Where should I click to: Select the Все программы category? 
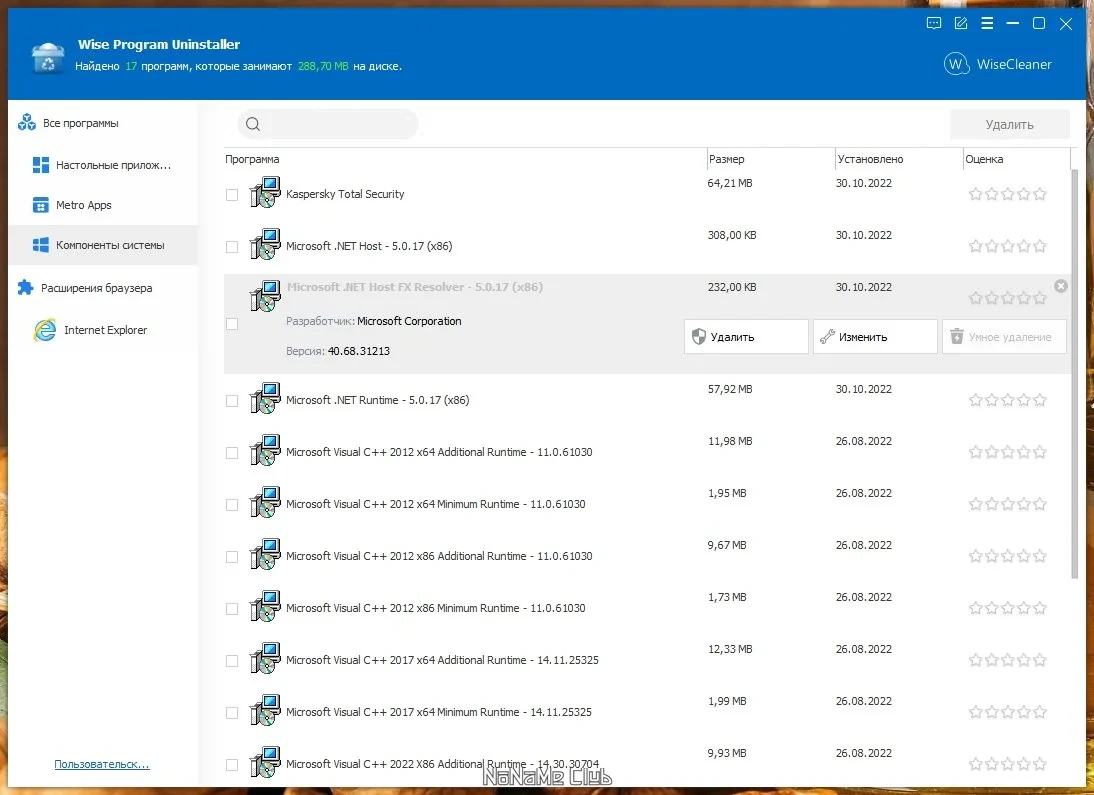[x=103, y=123]
